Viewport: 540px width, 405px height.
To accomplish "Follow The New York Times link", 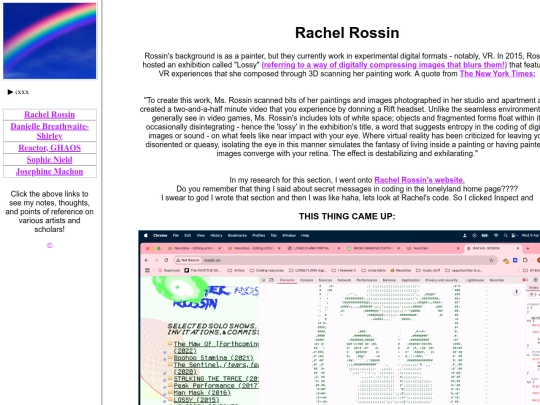I will 497,74.
